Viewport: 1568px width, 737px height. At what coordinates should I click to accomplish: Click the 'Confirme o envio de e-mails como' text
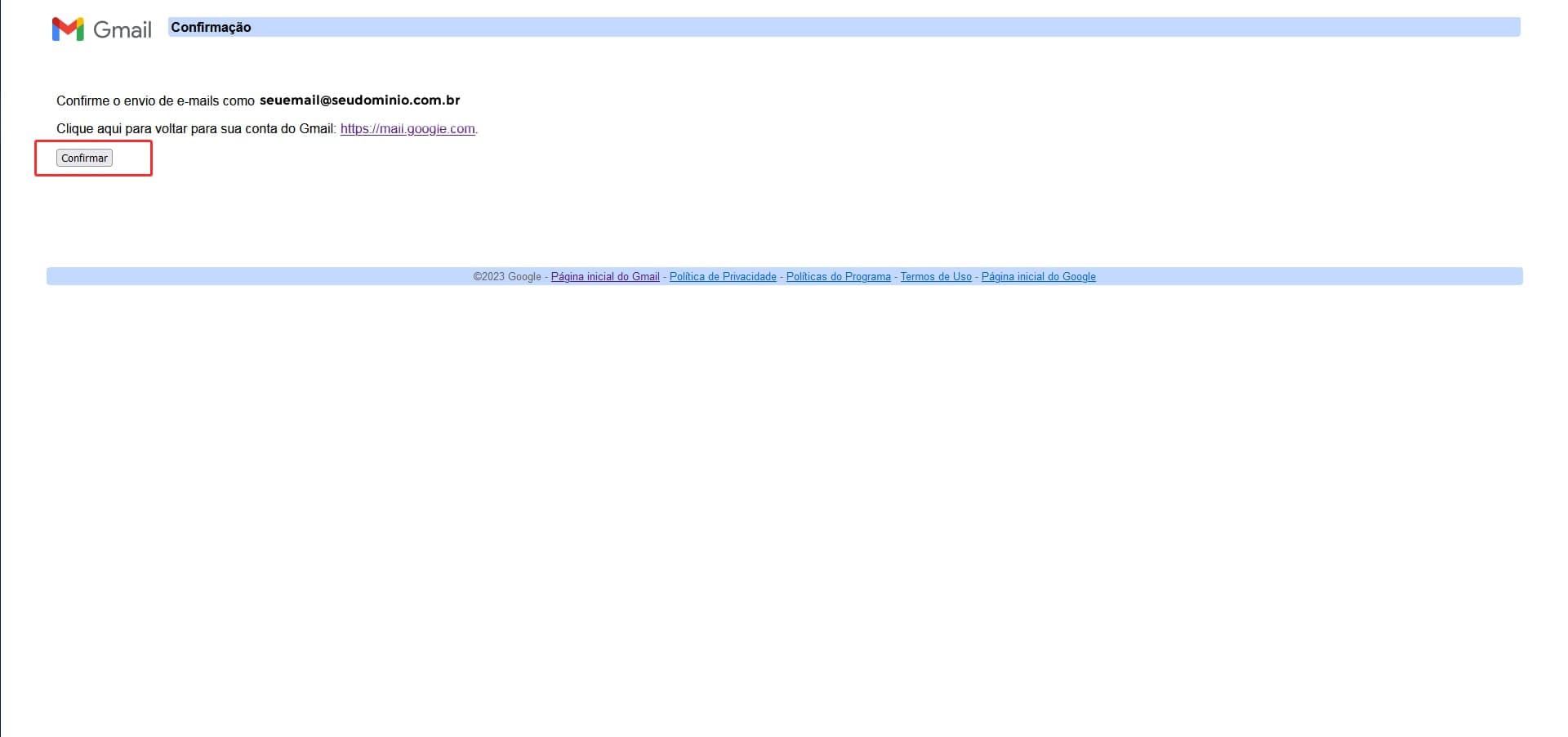(155, 101)
